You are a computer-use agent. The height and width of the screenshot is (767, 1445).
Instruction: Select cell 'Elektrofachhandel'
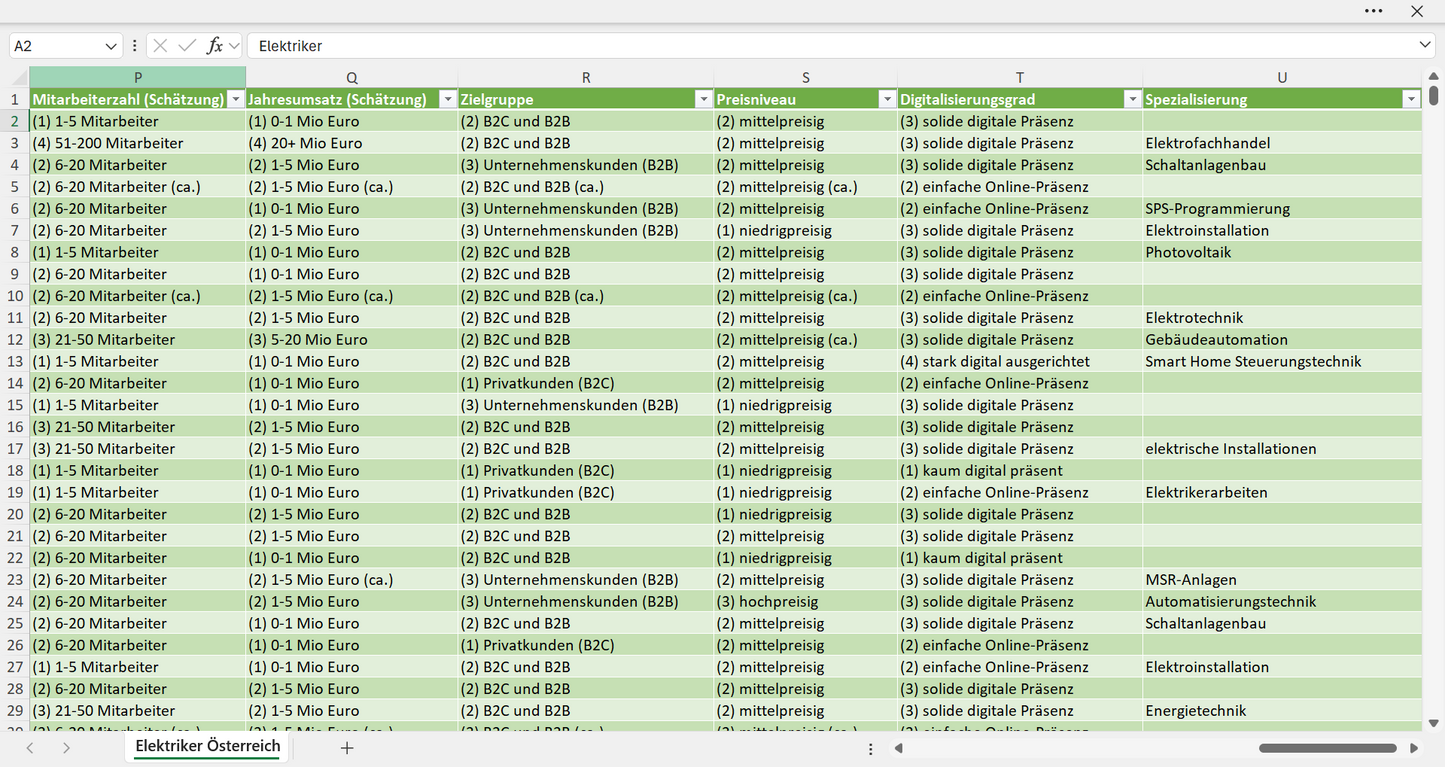click(1282, 143)
